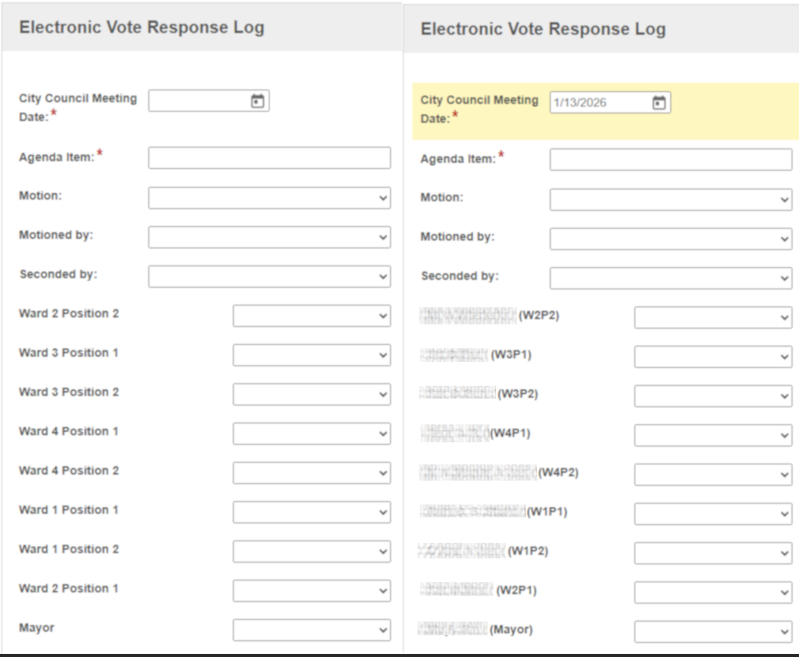Open the Ward 3 Position 1 vote dropdown
799x657 pixels.
click(311, 355)
